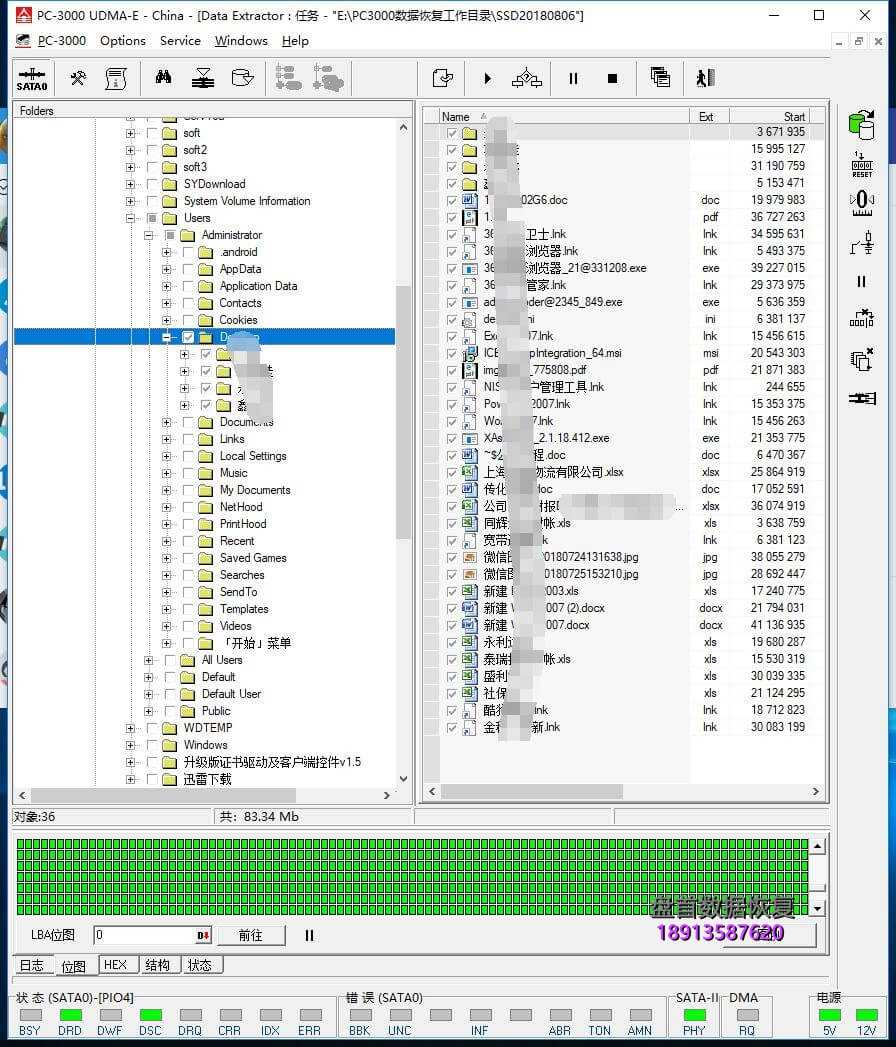
Task: Uncheck the 新建 (2).docx file checkbox
Action: click(452, 608)
